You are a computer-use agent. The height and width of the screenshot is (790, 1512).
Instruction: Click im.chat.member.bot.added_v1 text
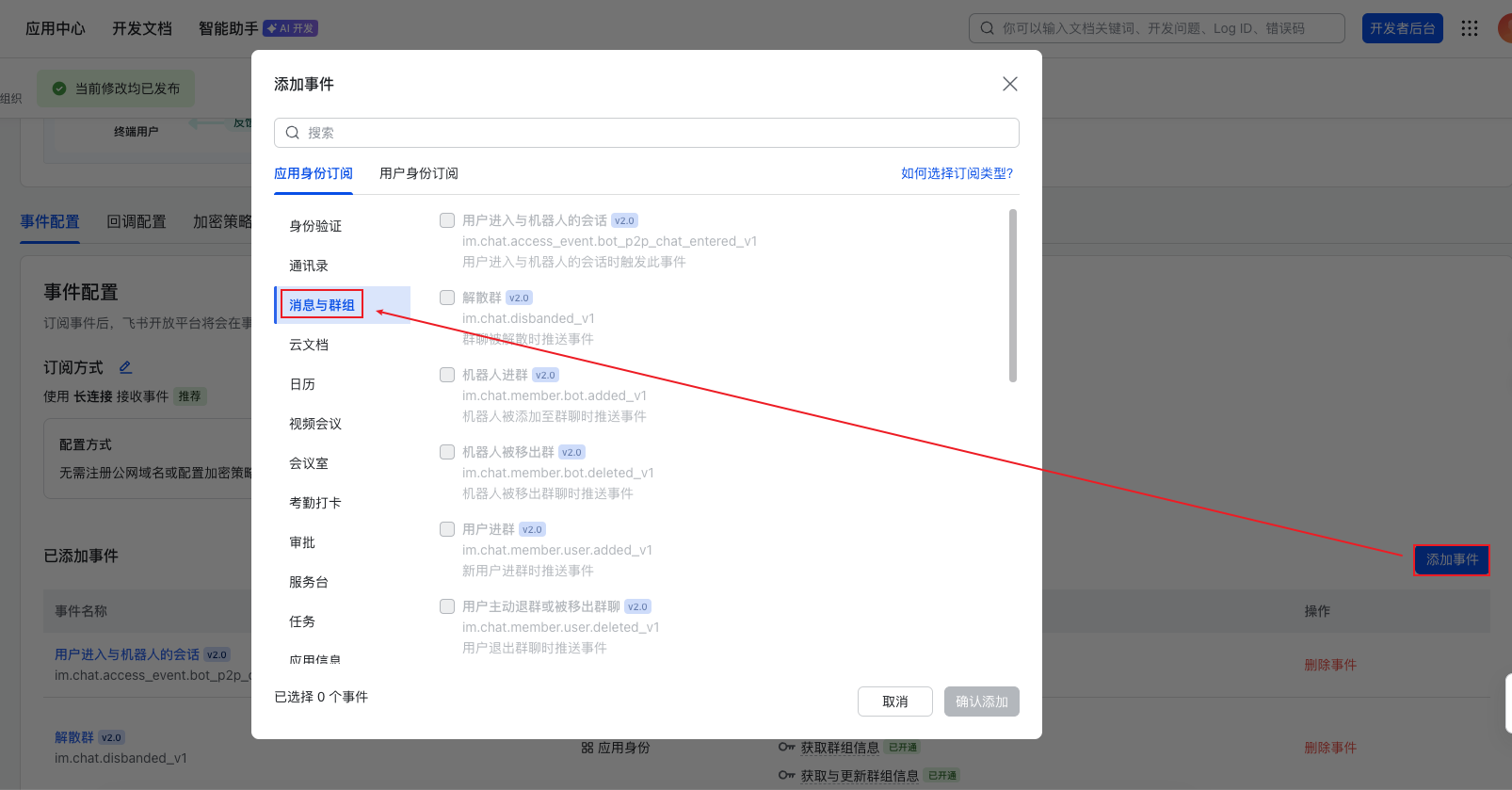click(x=555, y=395)
